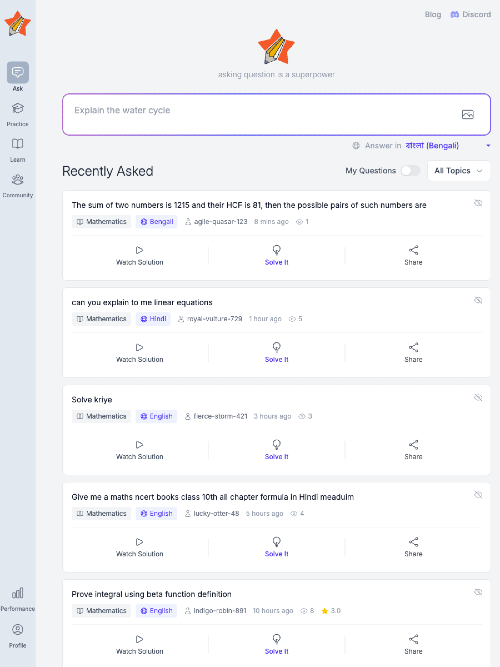Open the Learn section book icon
The image size is (500, 667).
point(17,144)
